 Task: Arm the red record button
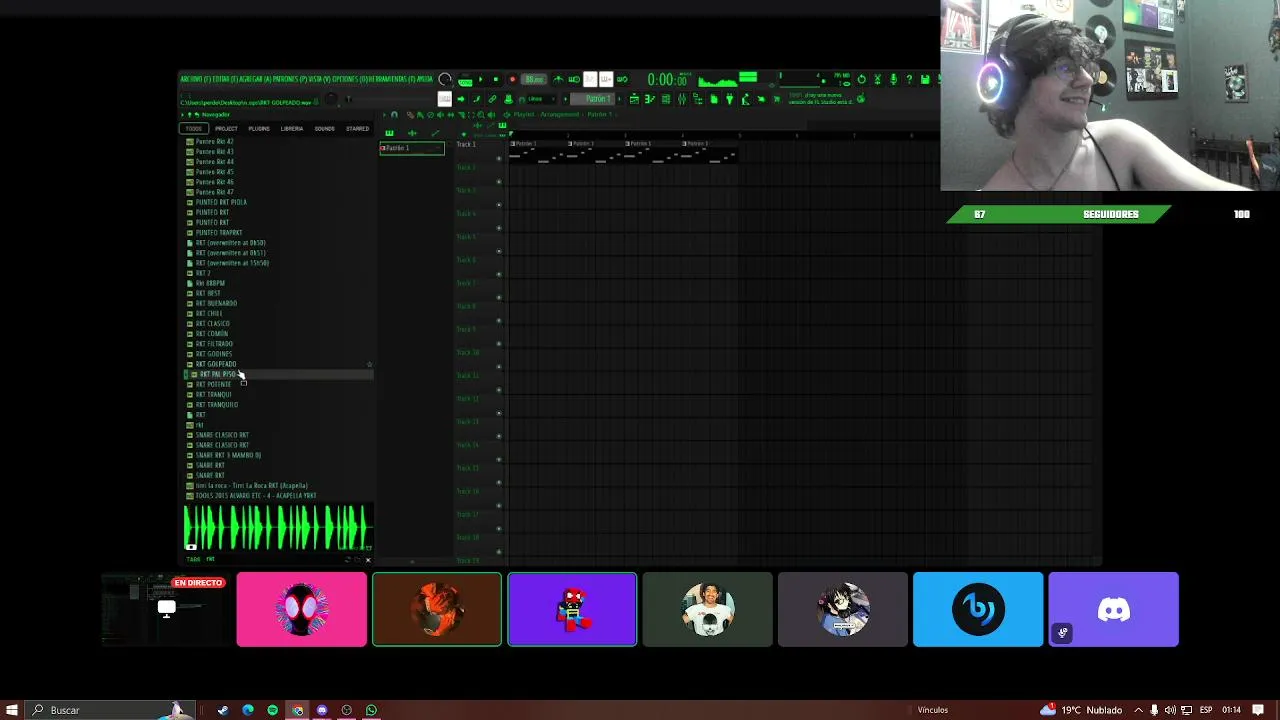512,79
